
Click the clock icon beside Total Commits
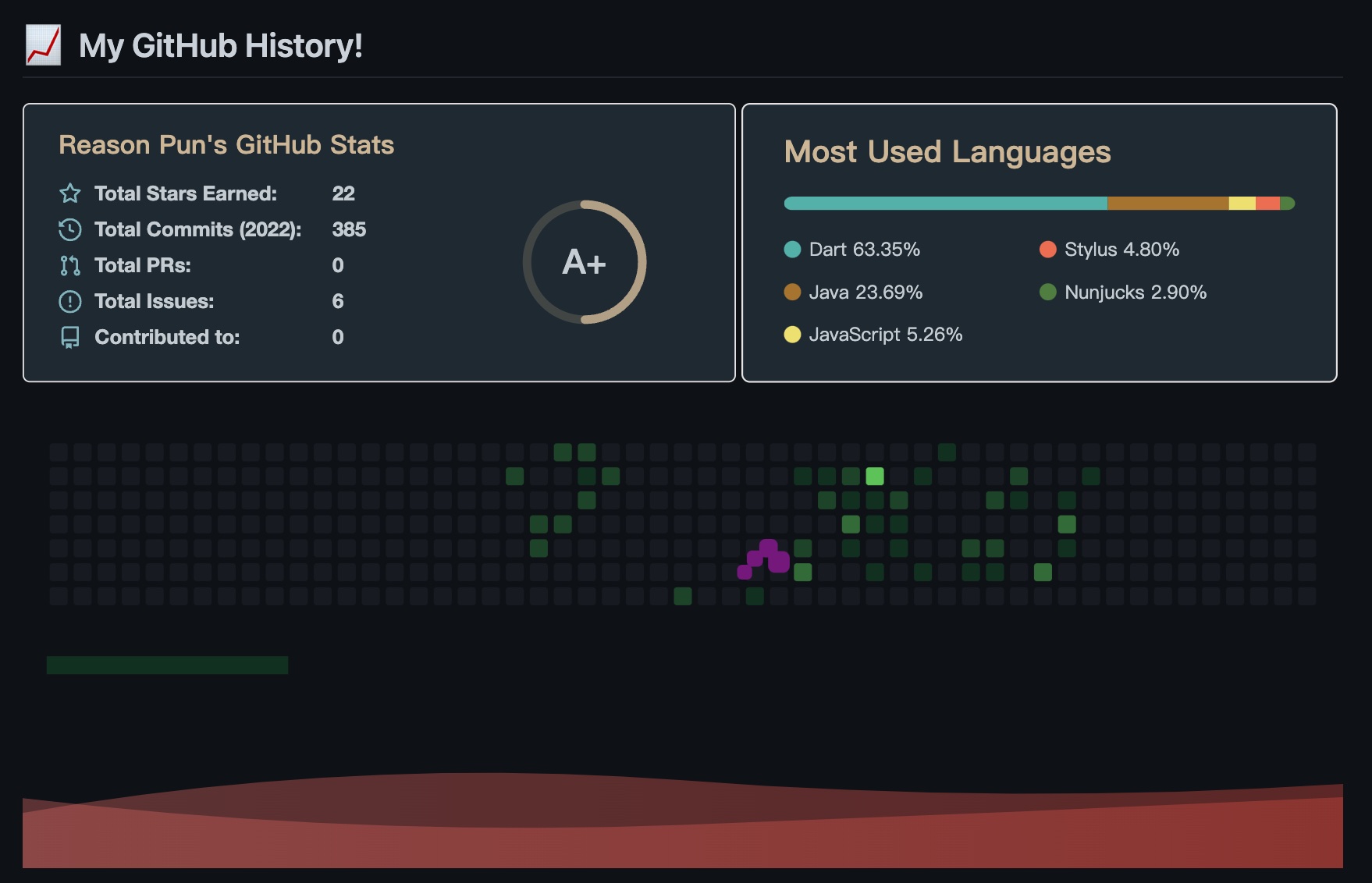[x=70, y=229]
